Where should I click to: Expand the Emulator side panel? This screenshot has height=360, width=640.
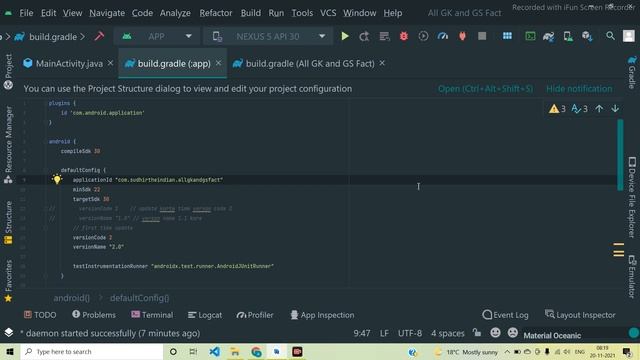[x=632, y=277]
